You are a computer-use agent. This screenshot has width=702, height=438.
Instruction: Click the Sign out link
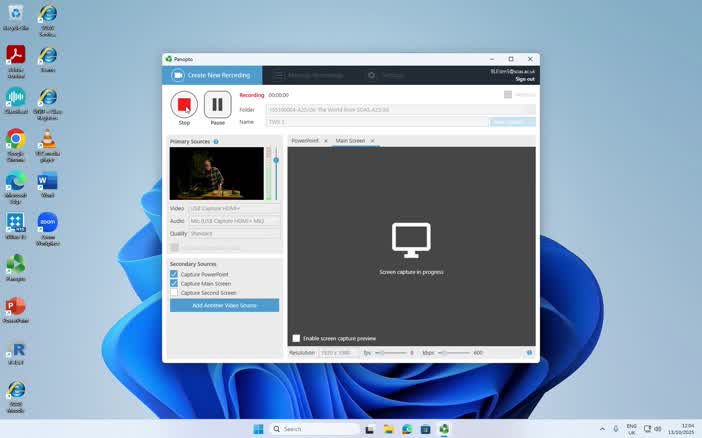point(525,79)
